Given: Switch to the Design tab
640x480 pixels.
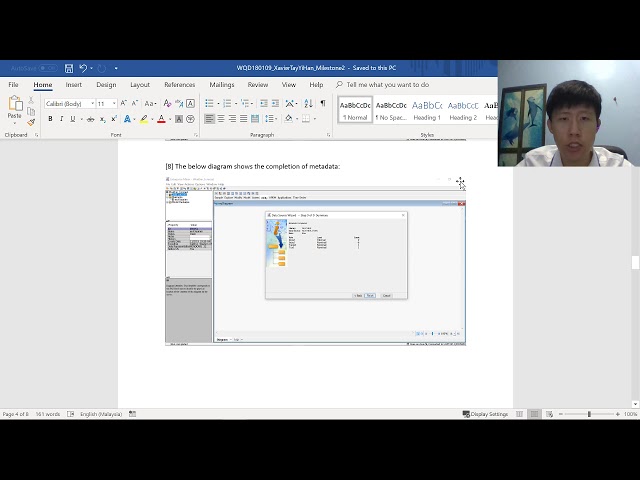Looking at the screenshot, I should (x=106, y=85).
